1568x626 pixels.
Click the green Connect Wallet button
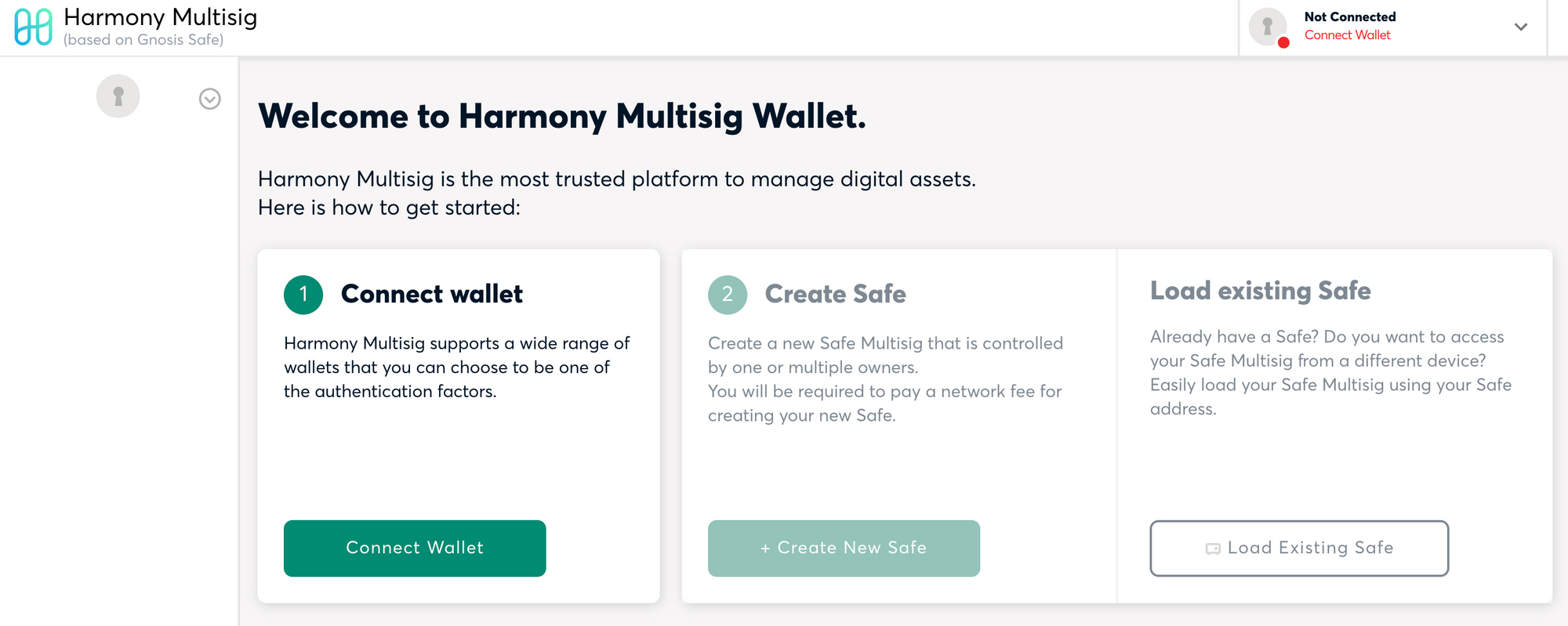[x=415, y=548]
